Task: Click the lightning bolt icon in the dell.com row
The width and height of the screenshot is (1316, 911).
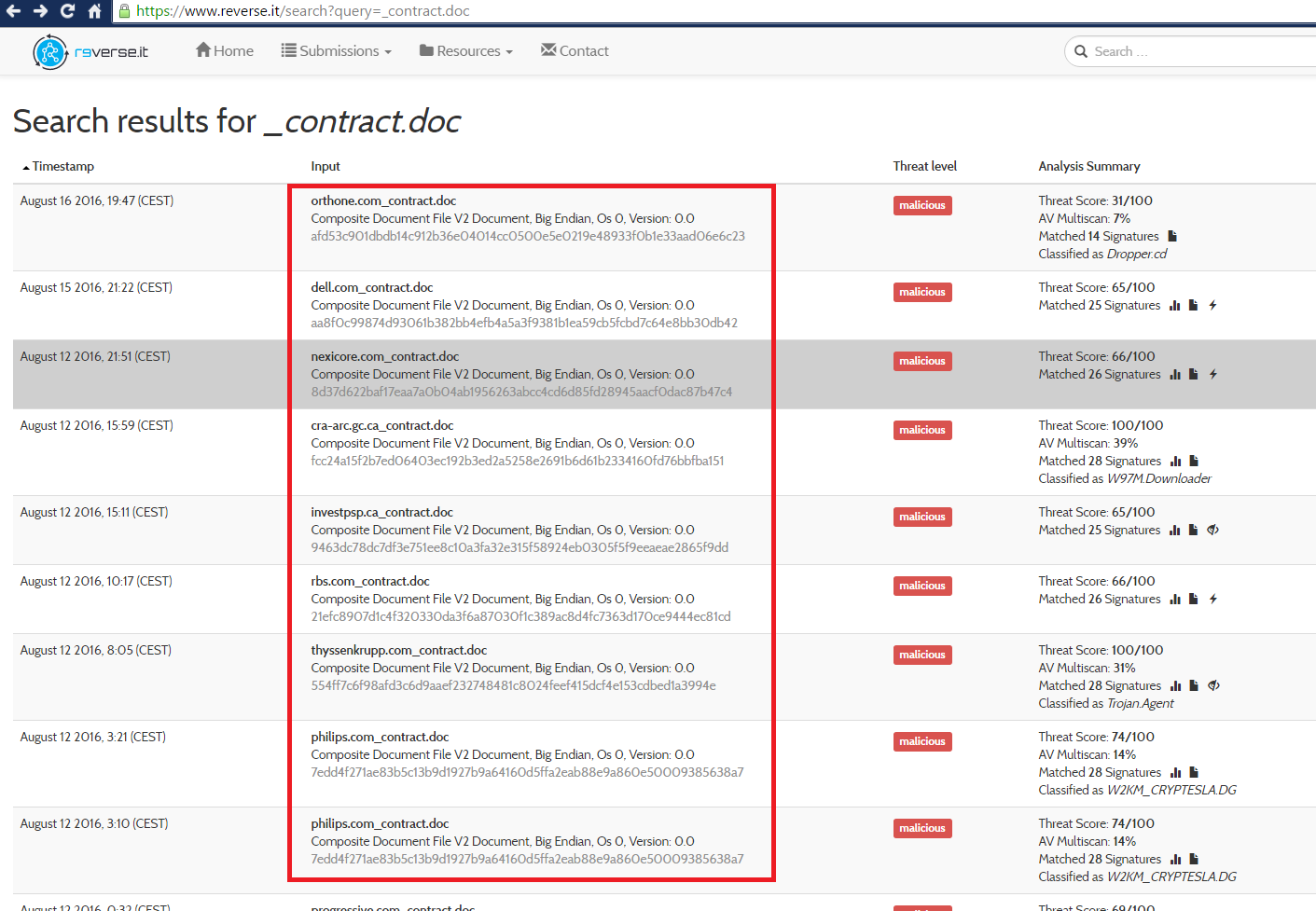Action: pos(1212,305)
